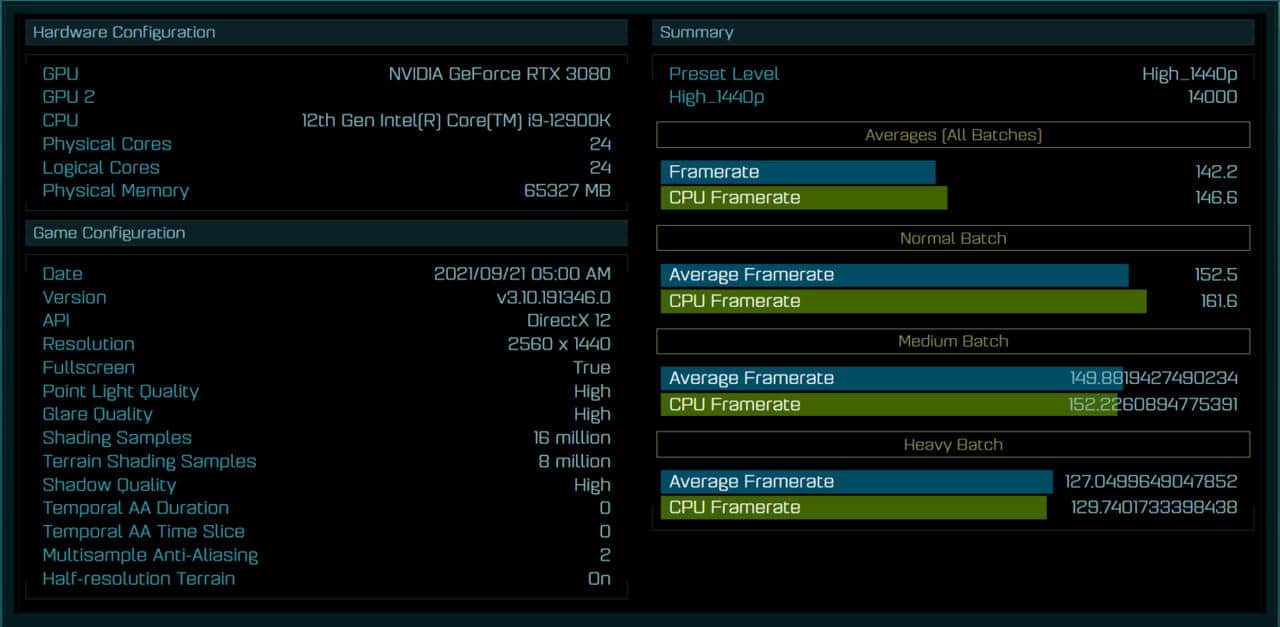Click the Normal Batch CPU Framerate bar

coord(904,301)
